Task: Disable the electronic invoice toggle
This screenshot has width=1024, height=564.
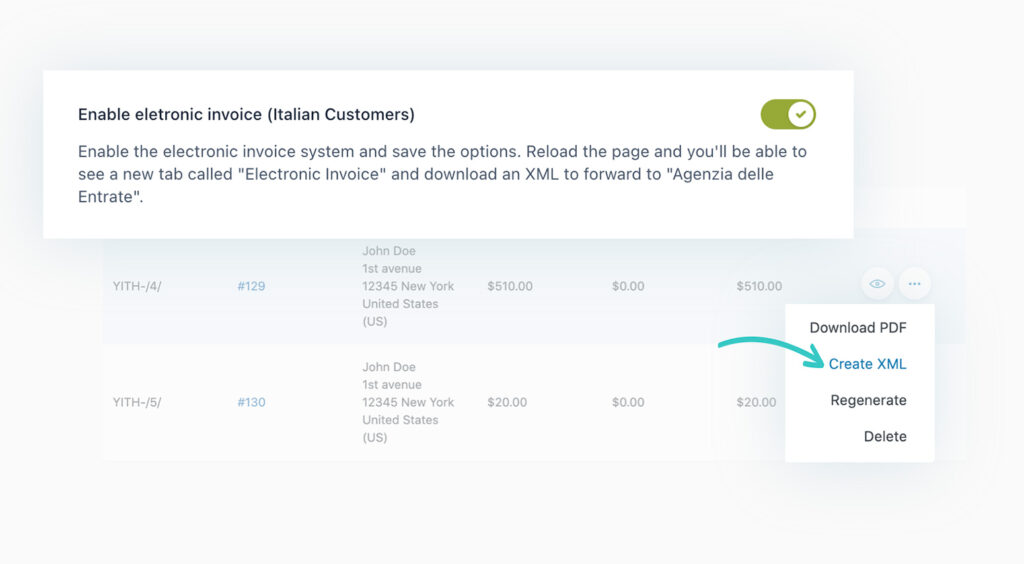Action: [788, 114]
